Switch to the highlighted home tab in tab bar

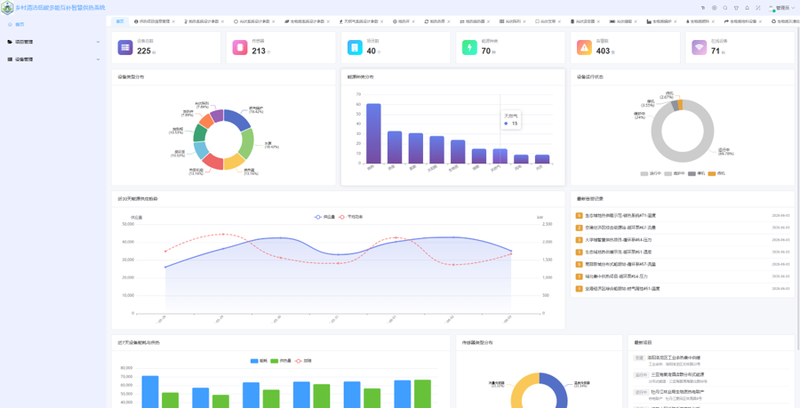click(x=119, y=21)
